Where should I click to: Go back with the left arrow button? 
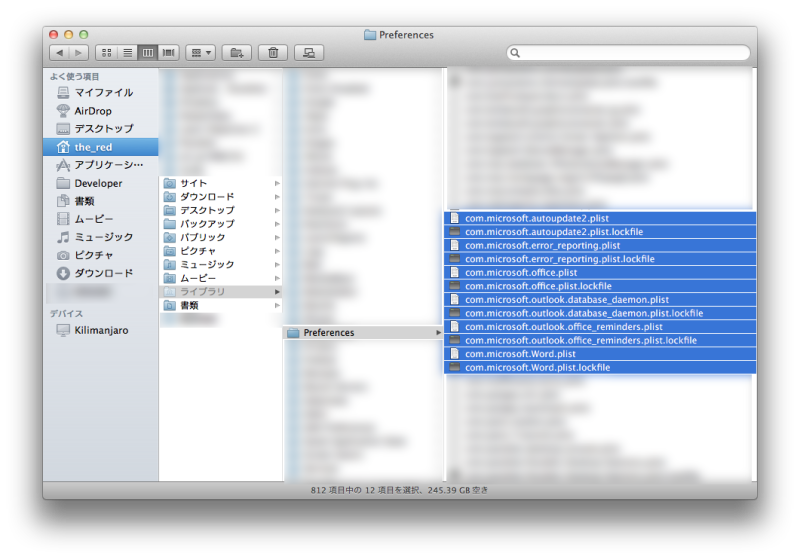click(x=60, y=53)
